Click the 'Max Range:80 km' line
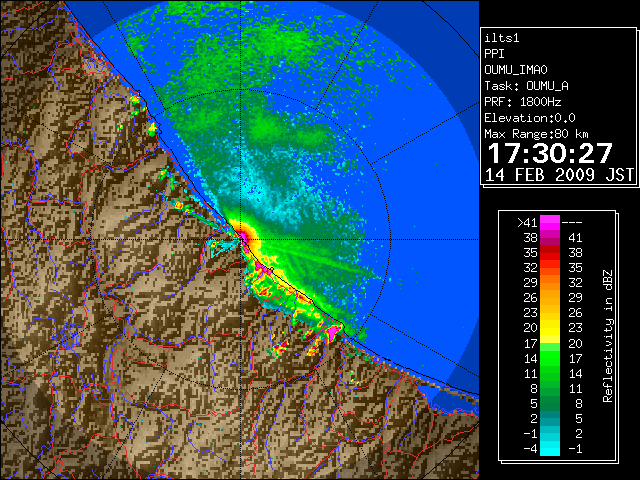 (536, 134)
